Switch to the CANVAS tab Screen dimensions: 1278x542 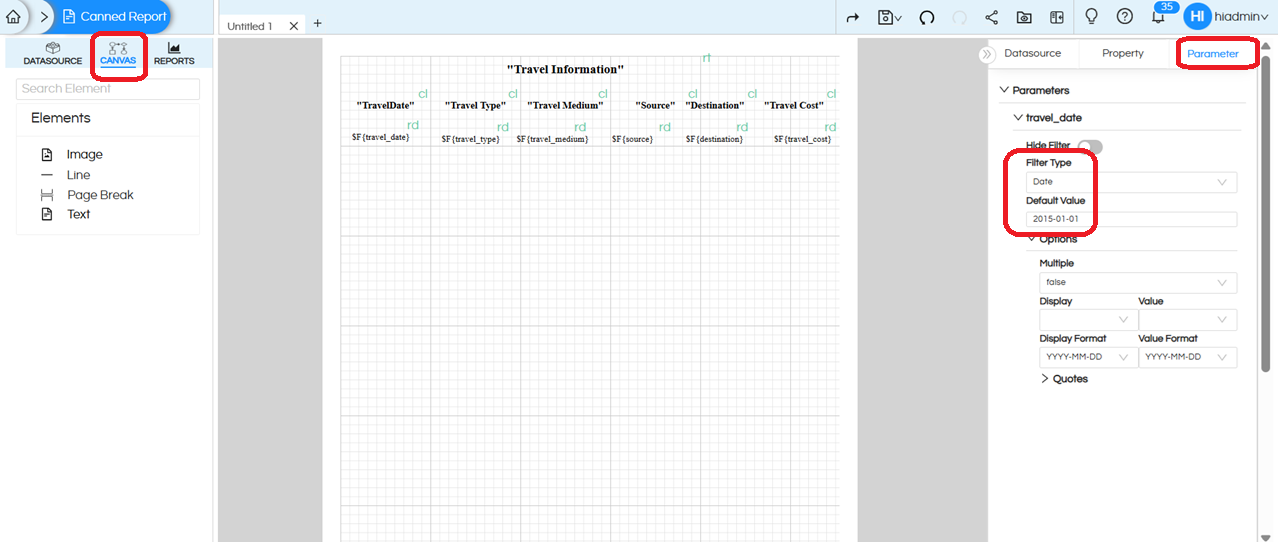click(118, 53)
